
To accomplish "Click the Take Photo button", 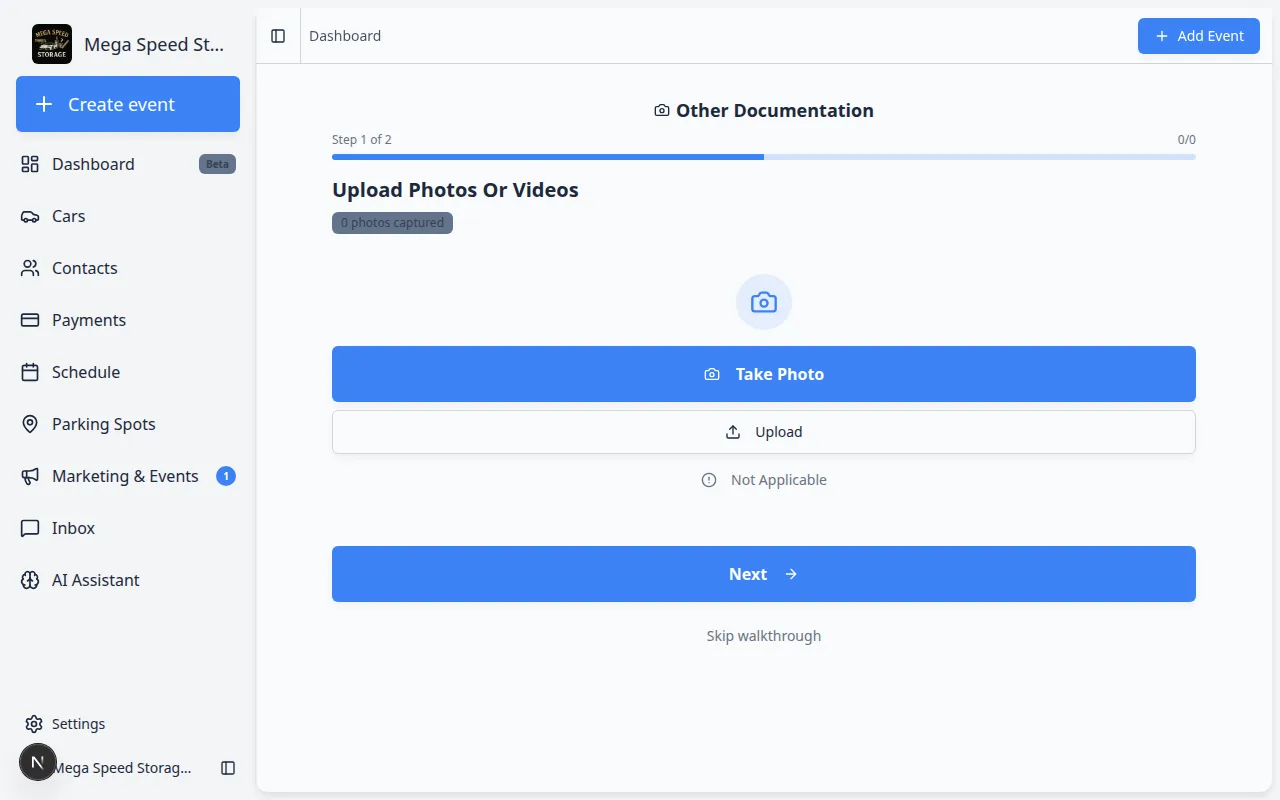I will coord(764,374).
